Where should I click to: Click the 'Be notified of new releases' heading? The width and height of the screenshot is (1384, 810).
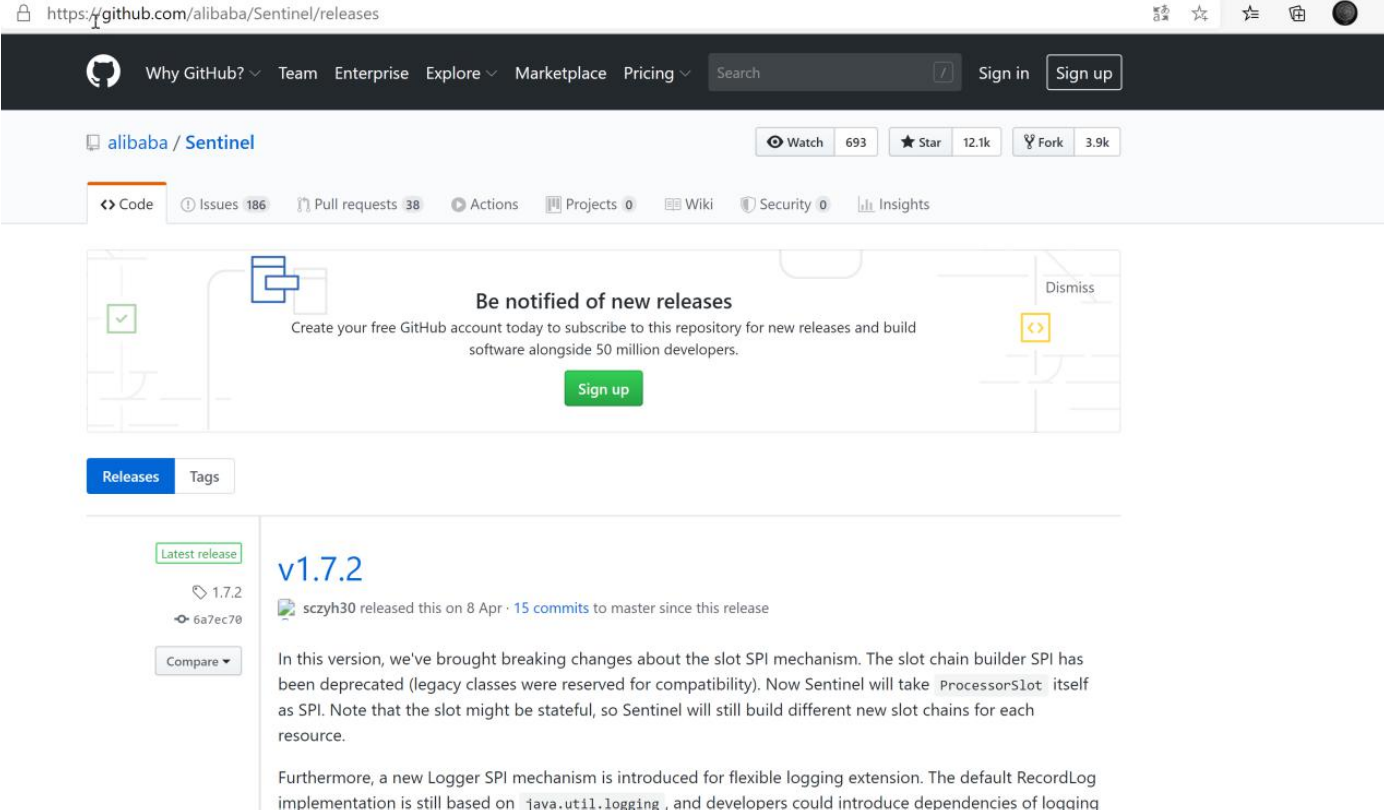click(x=604, y=301)
